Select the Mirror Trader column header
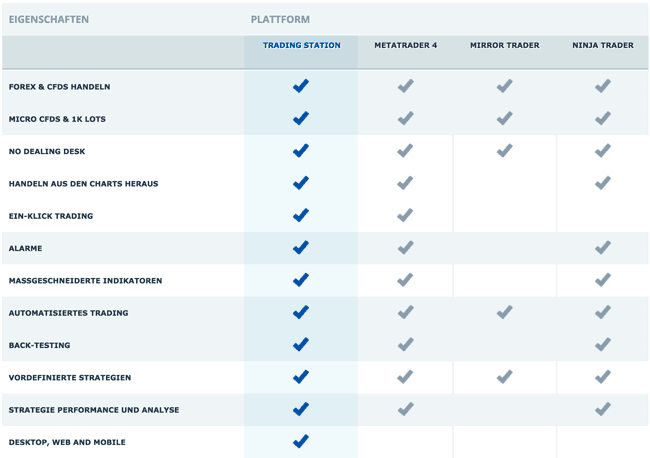650x458 pixels. pos(504,45)
